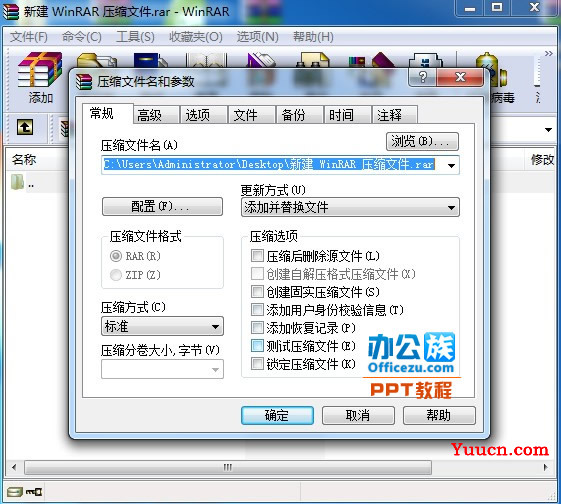Click the WinRAR icon in main title bar
Viewport: 561px width, 504px height.
(11, 11)
